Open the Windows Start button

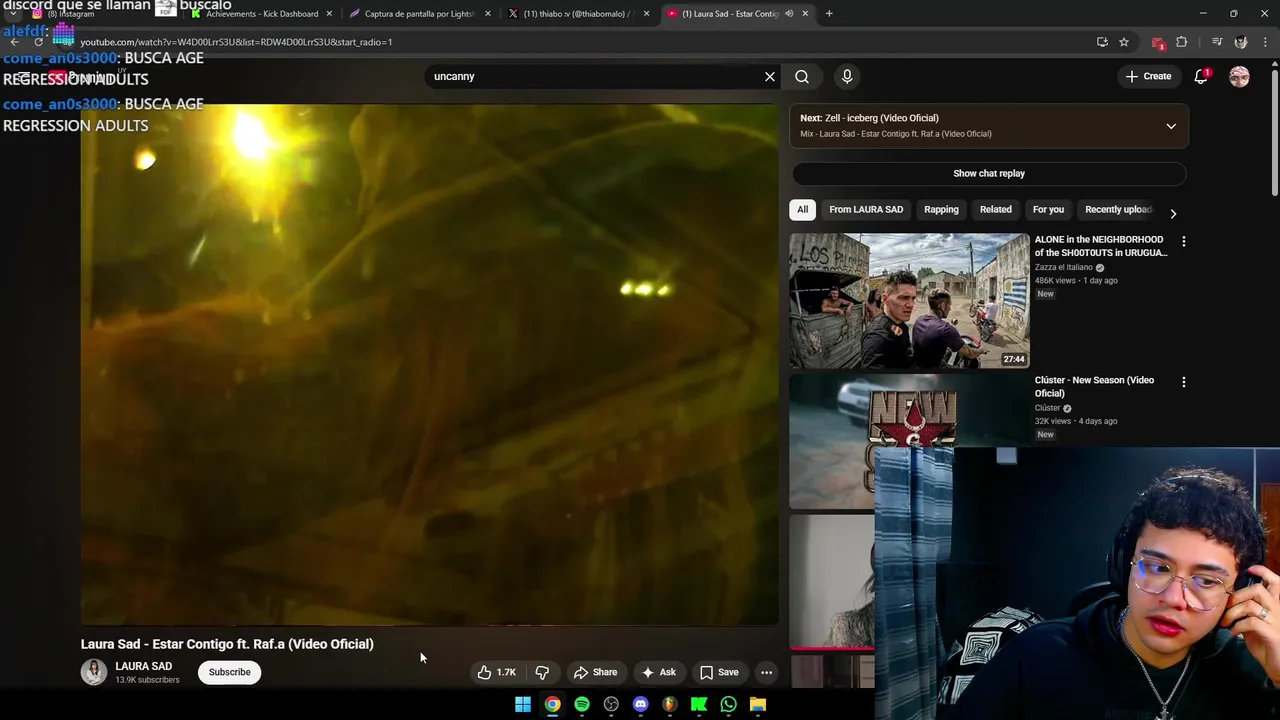[x=523, y=704]
